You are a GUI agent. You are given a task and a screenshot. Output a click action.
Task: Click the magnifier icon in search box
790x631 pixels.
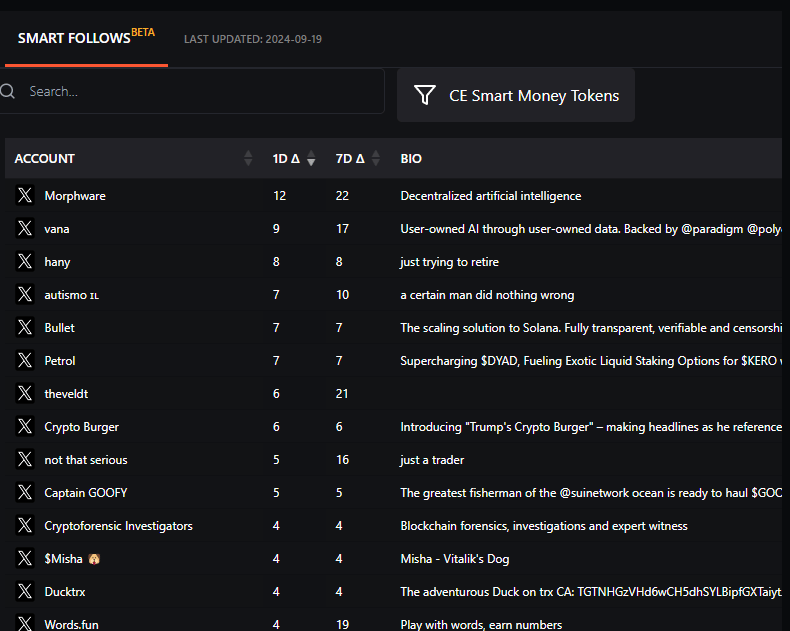tap(8, 91)
